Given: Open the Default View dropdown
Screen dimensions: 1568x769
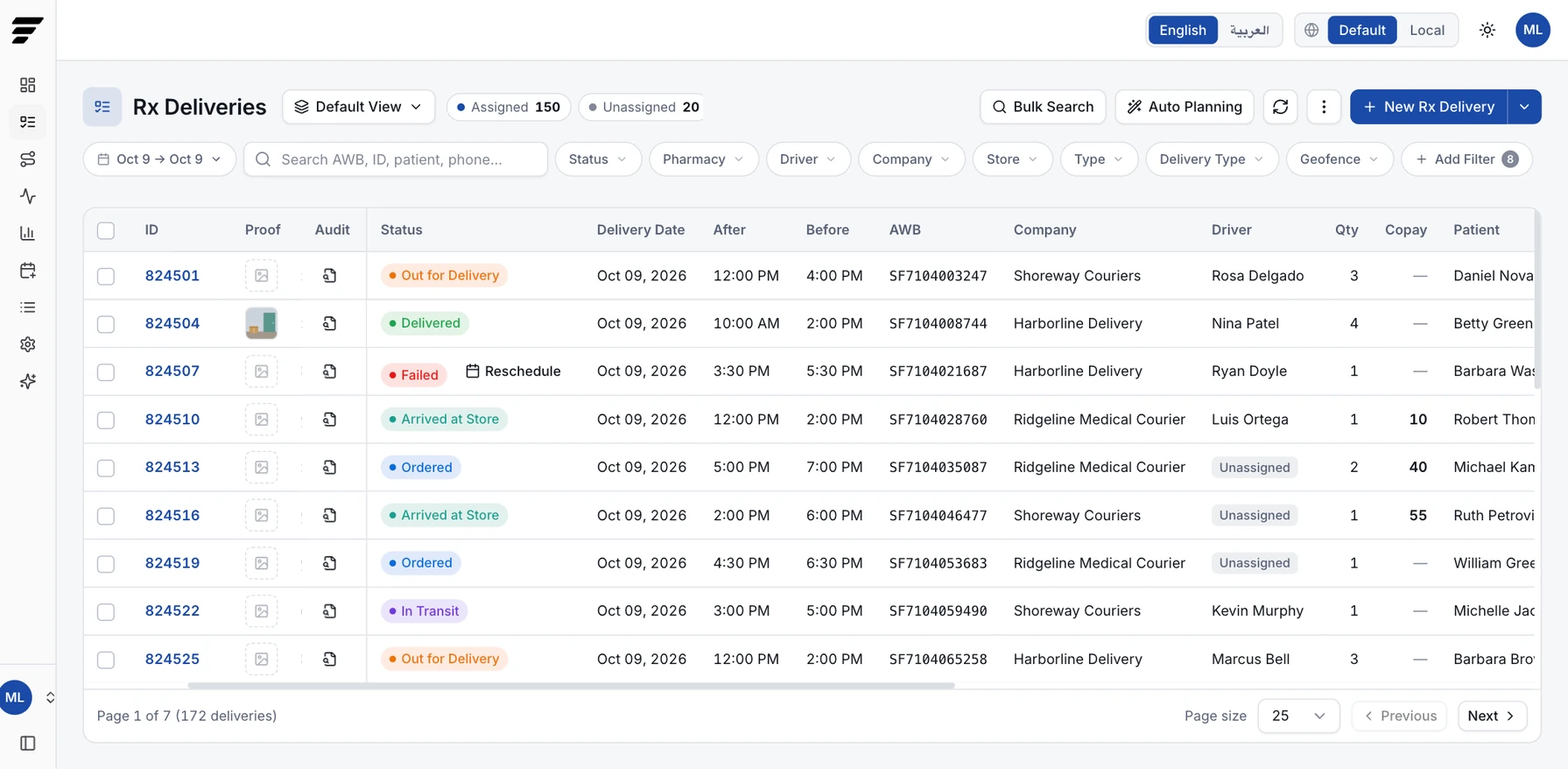Looking at the screenshot, I should [x=358, y=107].
